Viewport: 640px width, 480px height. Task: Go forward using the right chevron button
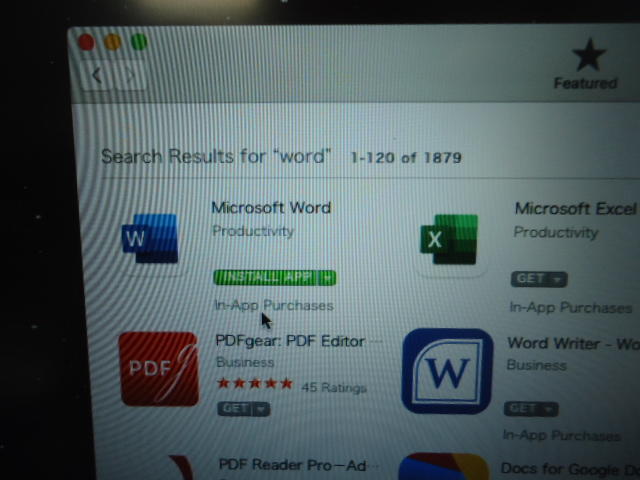[131, 76]
